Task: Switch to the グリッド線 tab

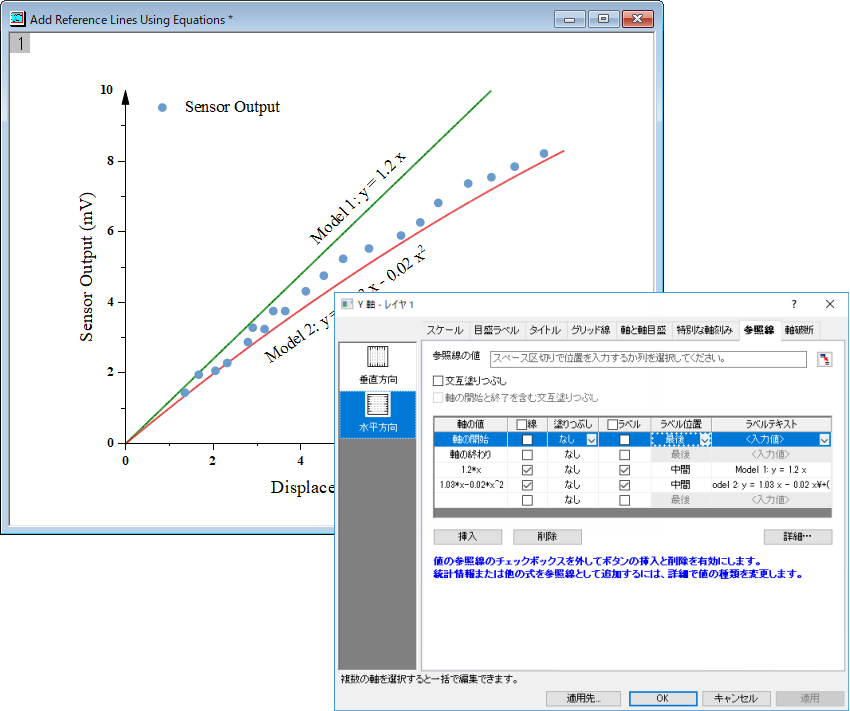Action: pyautogui.click(x=590, y=330)
